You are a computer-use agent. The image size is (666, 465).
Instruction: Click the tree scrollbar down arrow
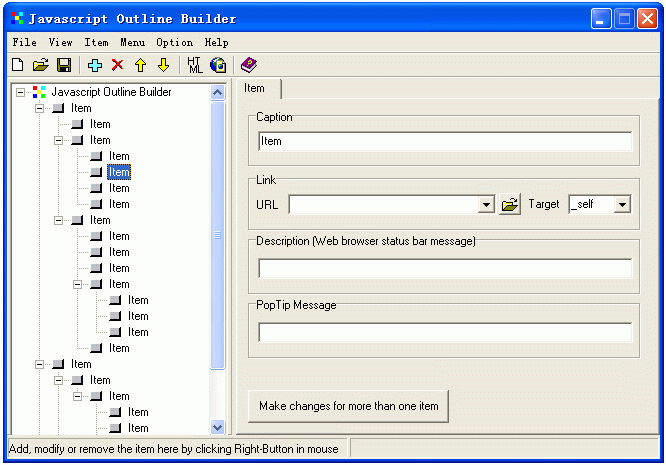217,427
